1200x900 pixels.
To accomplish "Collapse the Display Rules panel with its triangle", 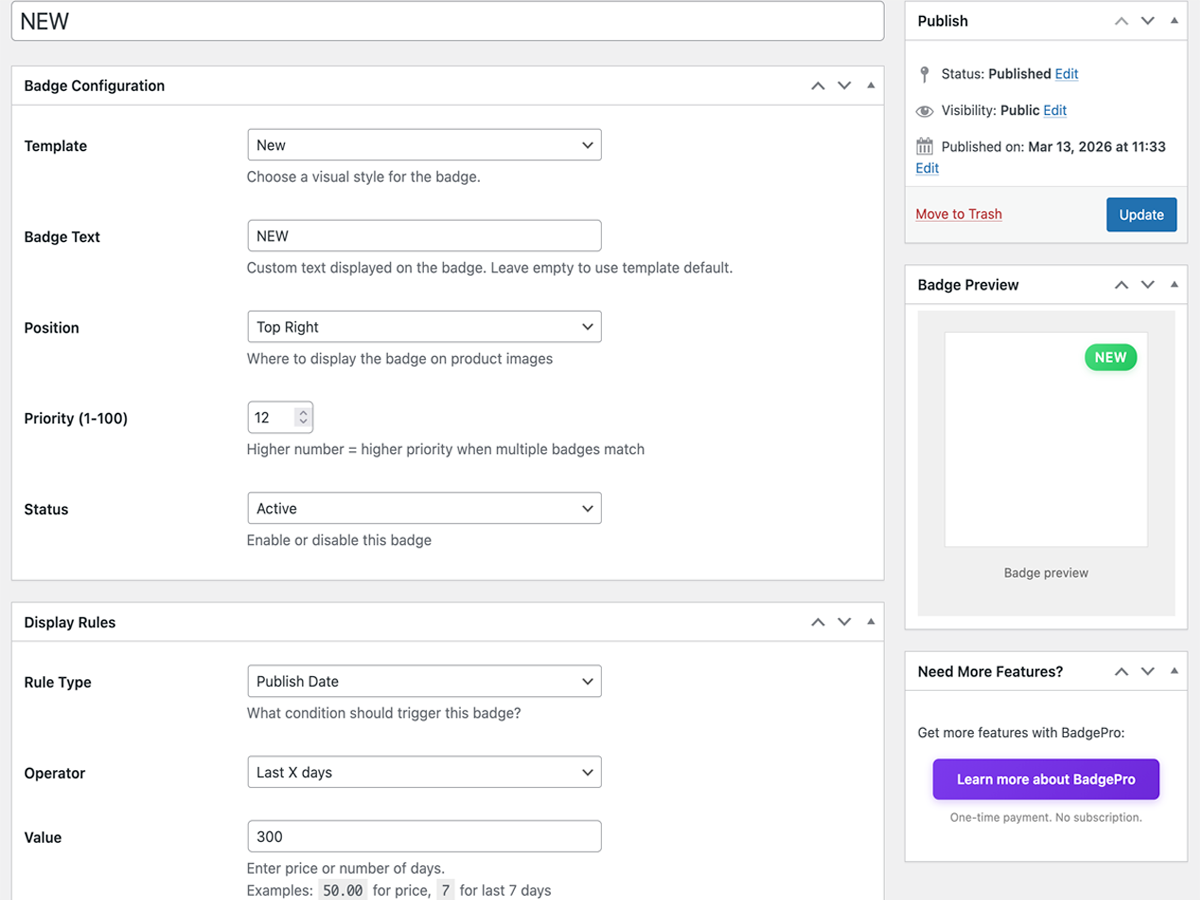I will pos(870,622).
